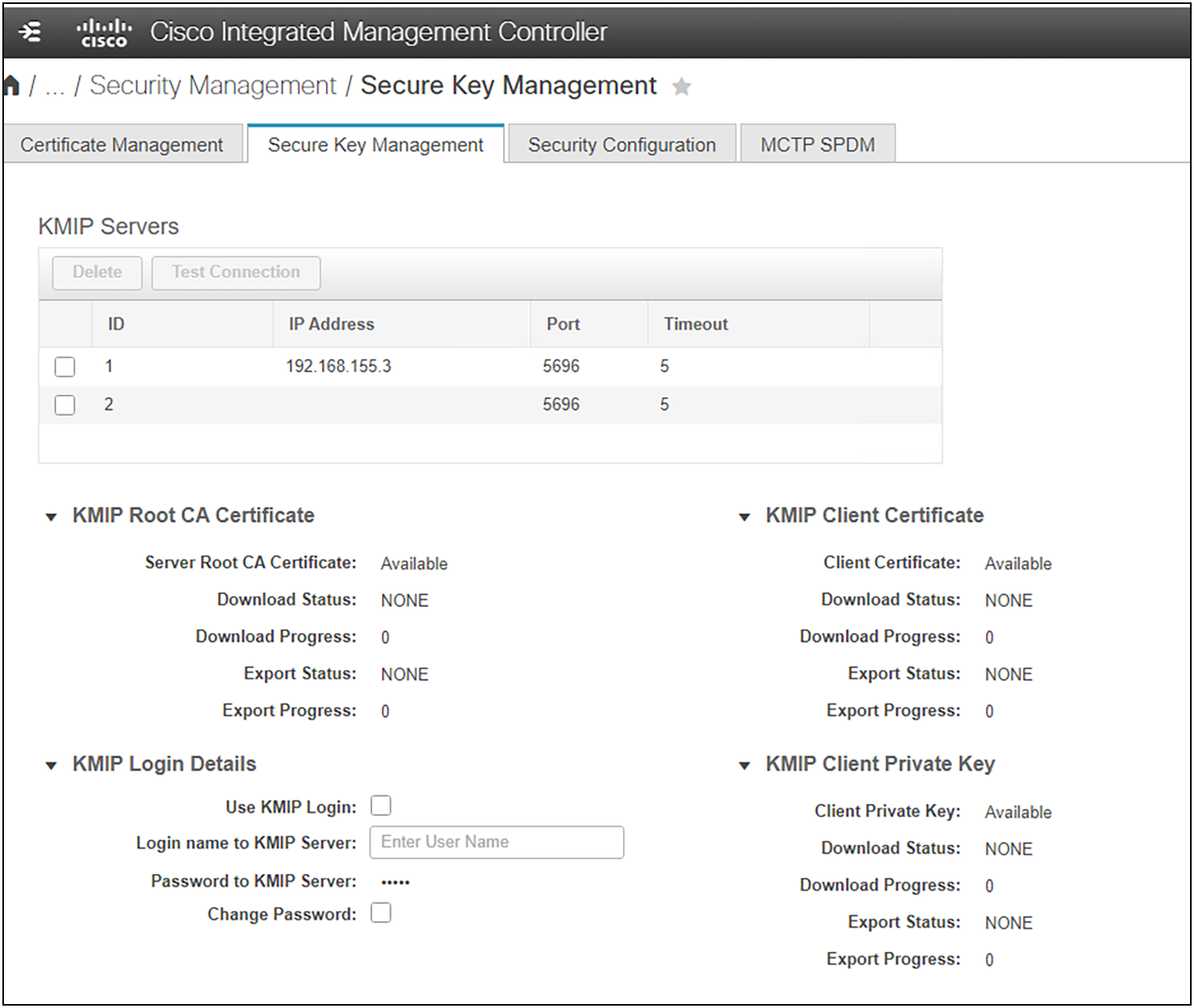This screenshot has width=1194, height=1008.
Task: Click Client Private Key Export Status NONE value
Action: coord(1008,923)
